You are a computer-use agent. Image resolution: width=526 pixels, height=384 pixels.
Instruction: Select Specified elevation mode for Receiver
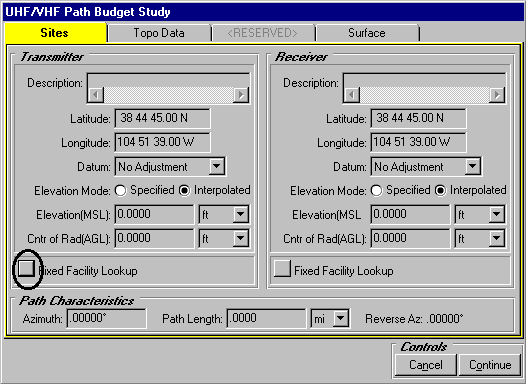376,190
